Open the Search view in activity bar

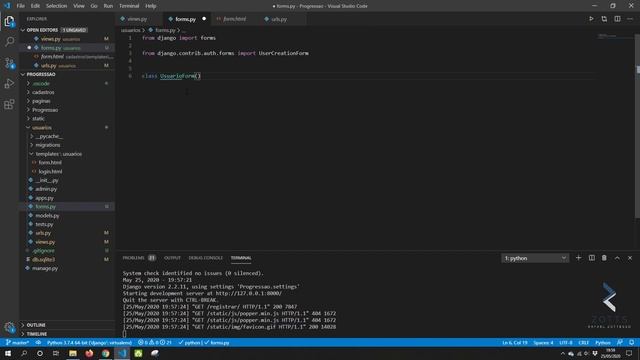(x=9, y=41)
